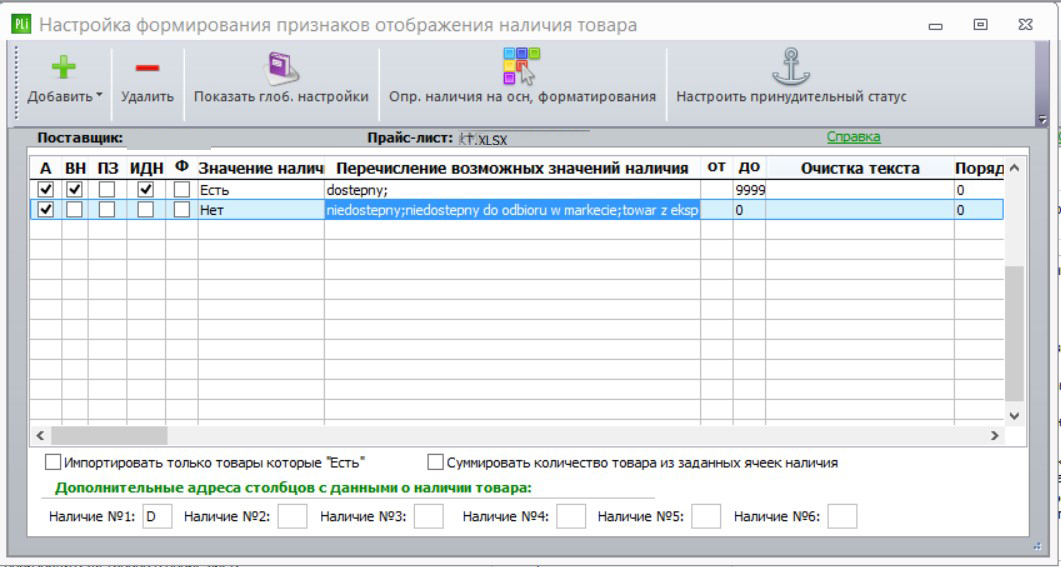Image resolution: width=1061 pixels, height=567 pixels.
Task: Check Ф checkbox in the Нет row
Action: click(x=181, y=210)
